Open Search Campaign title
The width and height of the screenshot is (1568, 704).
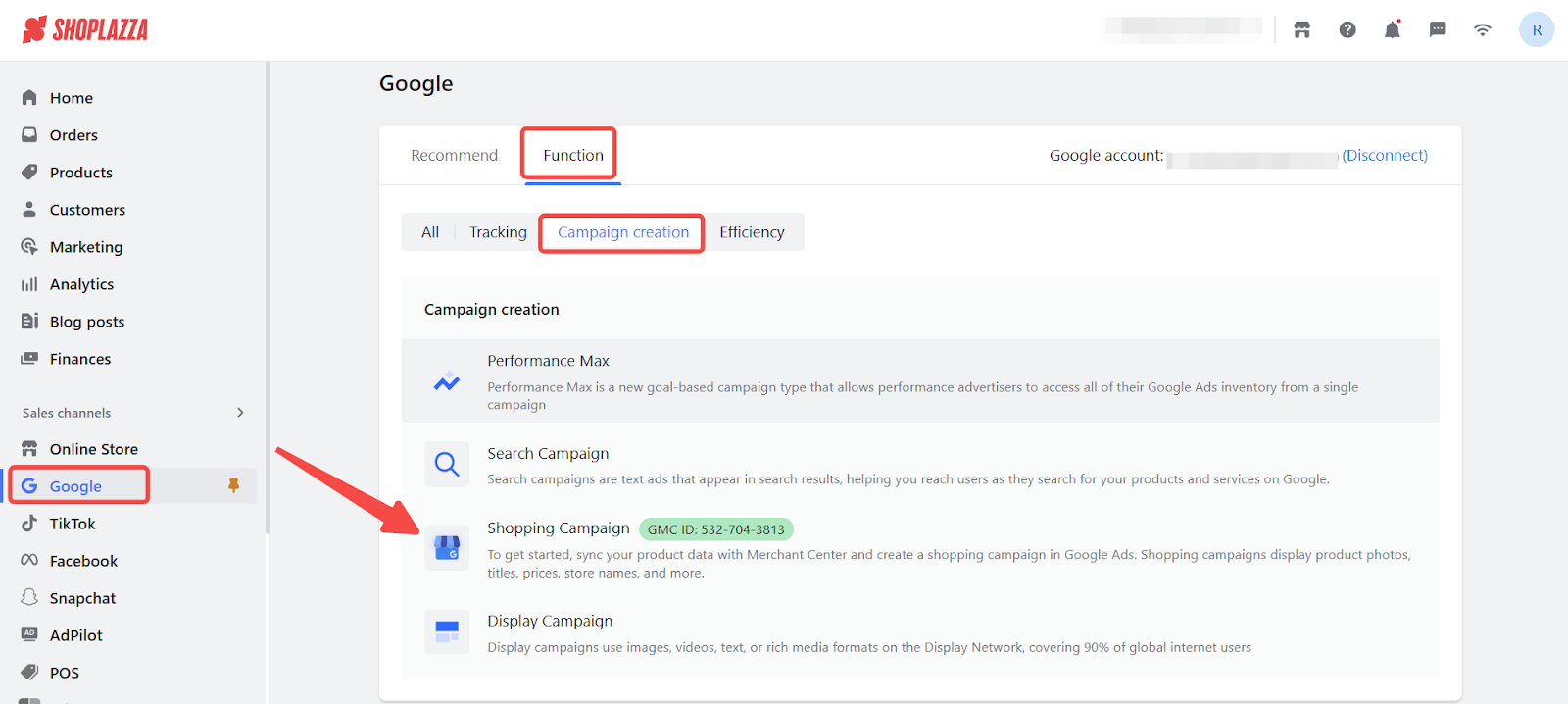tap(548, 453)
